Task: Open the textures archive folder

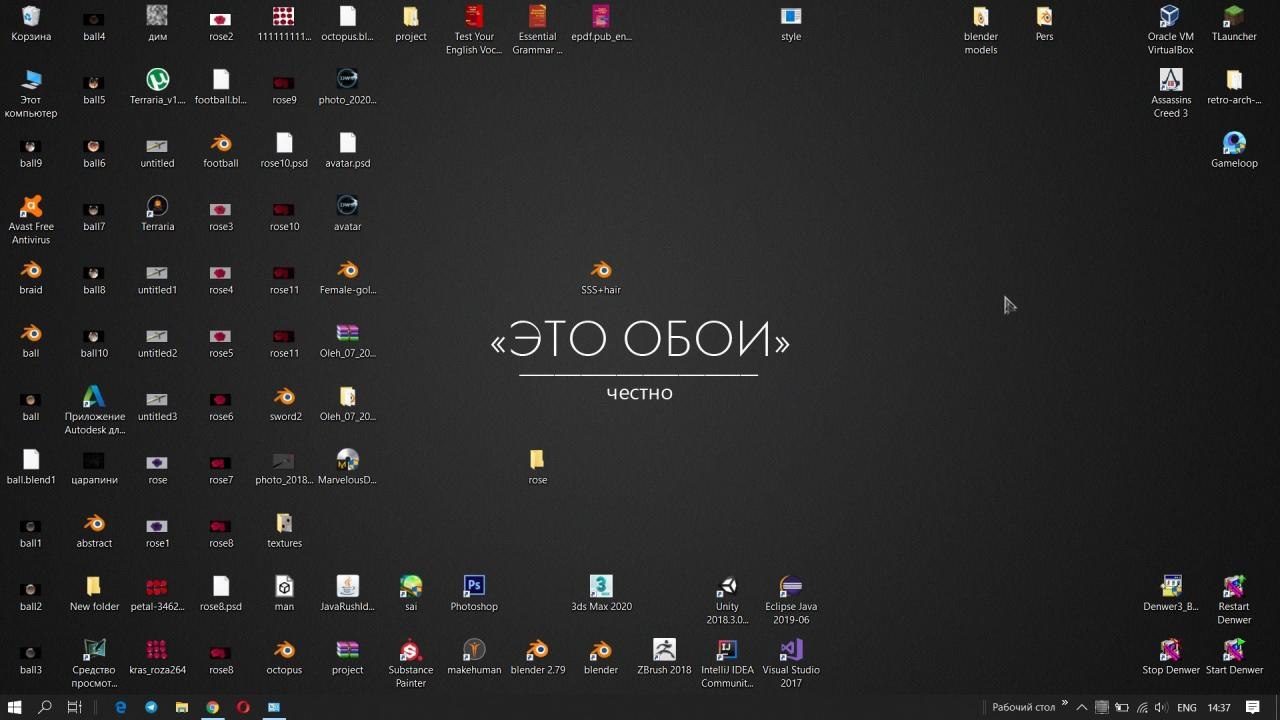Action: (x=284, y=530)
